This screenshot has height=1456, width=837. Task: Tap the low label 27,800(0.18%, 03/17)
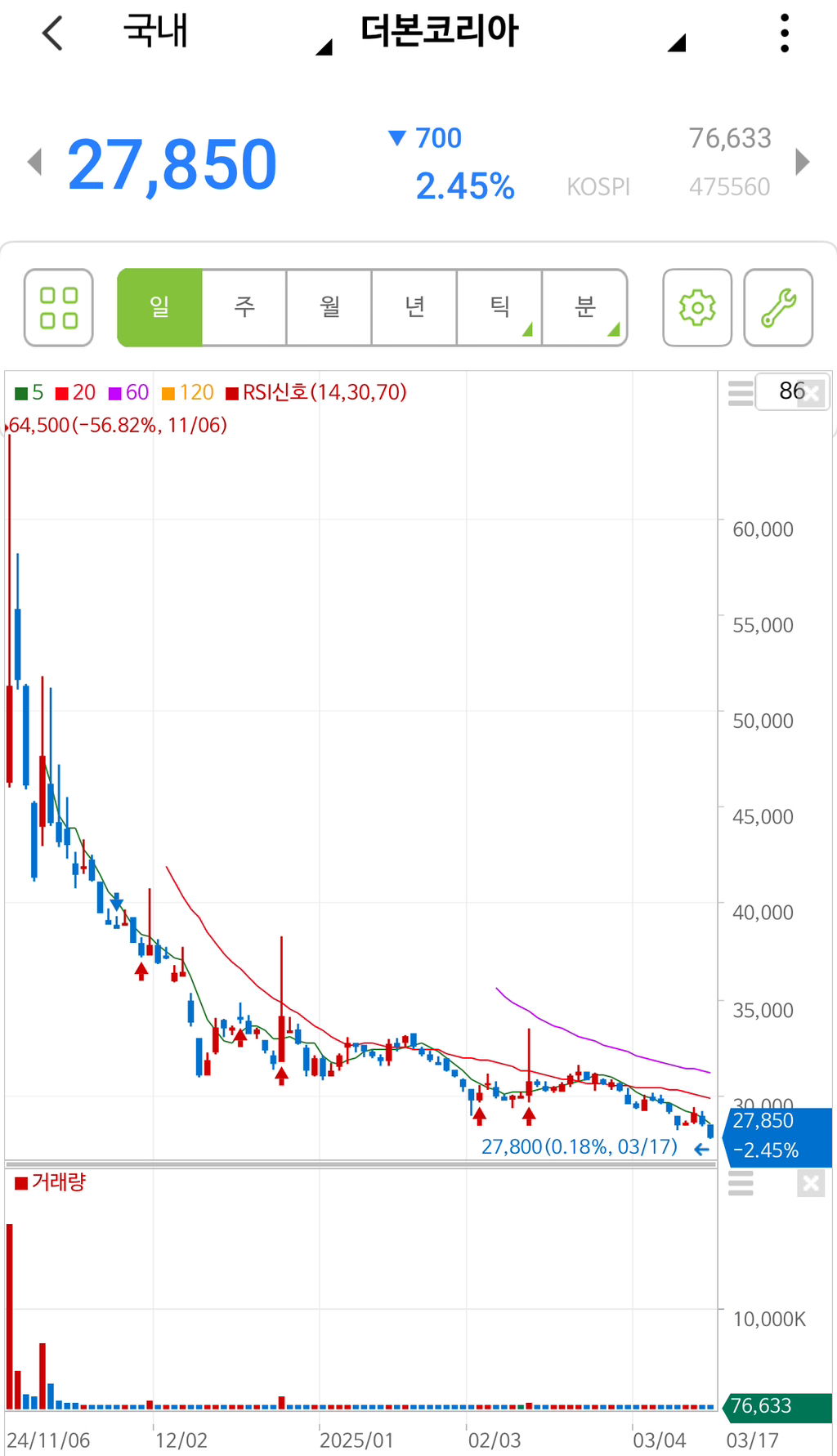tap(580, 1147)
